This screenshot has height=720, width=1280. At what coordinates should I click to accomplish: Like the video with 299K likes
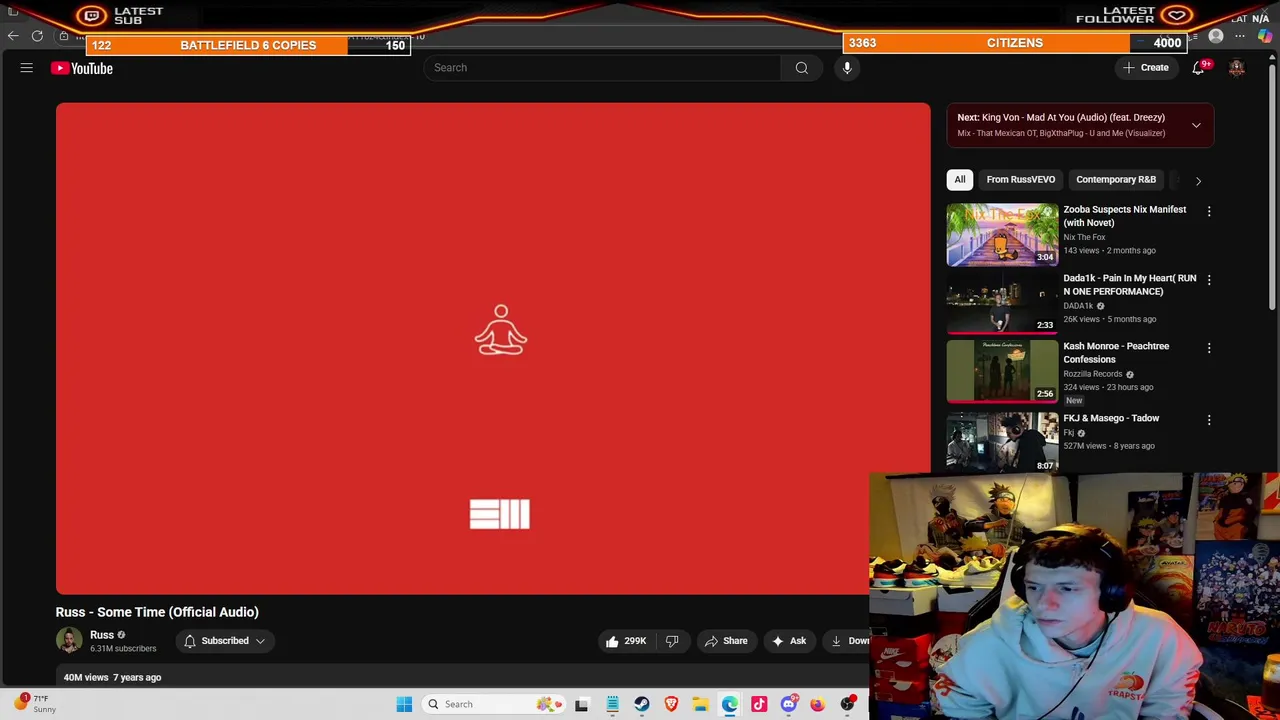[625, 641]
